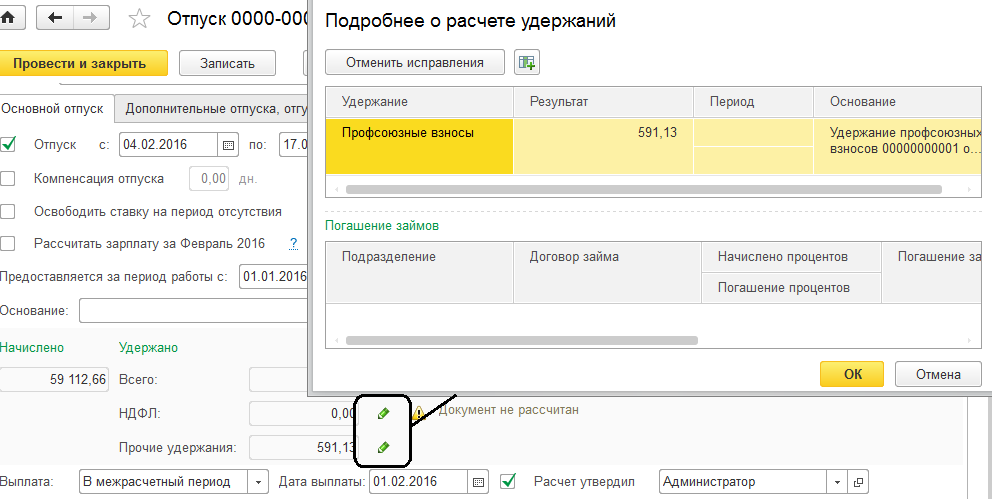992x499 pixels.
Task: Click the Подразделение column header
Action: [419, 273]
